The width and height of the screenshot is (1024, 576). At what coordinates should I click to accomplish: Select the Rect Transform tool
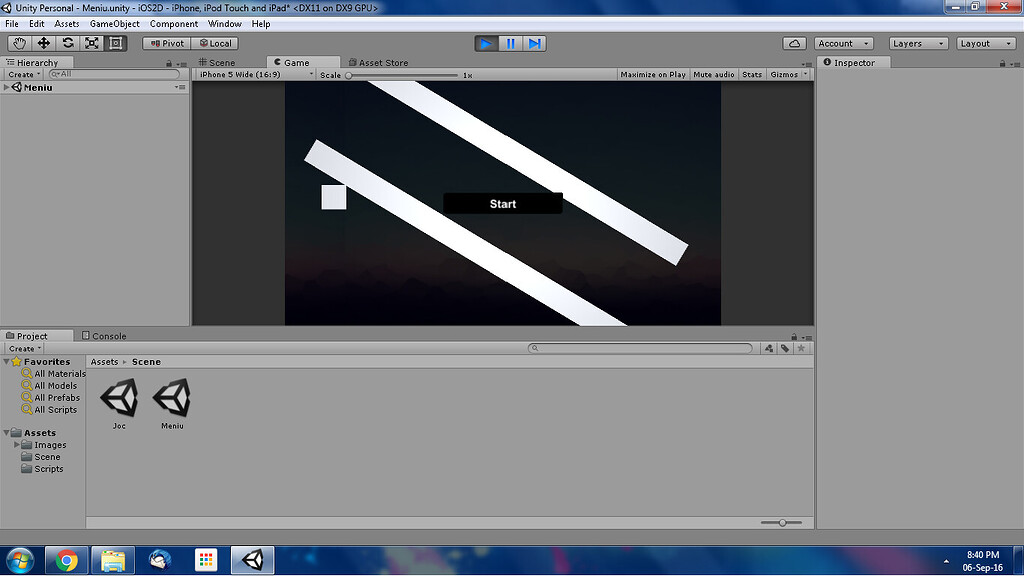(114, 43)
